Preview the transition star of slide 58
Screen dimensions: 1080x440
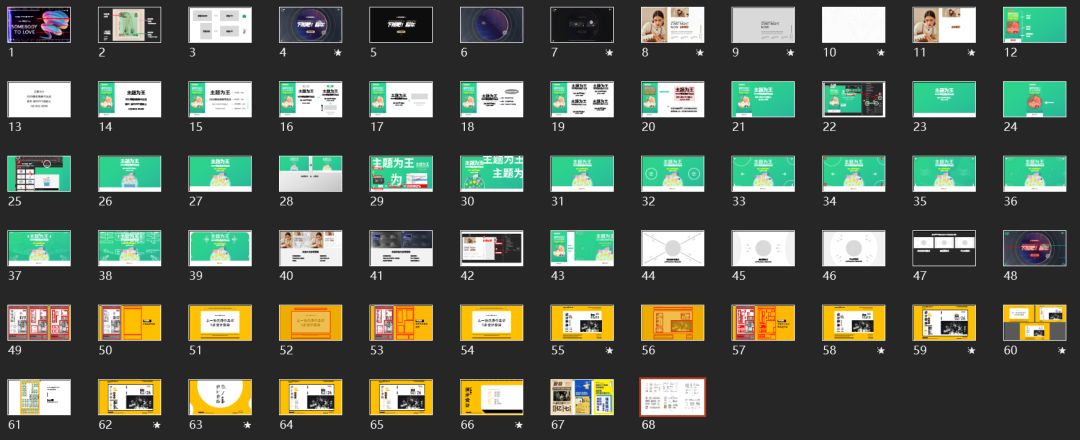point(881,350)
